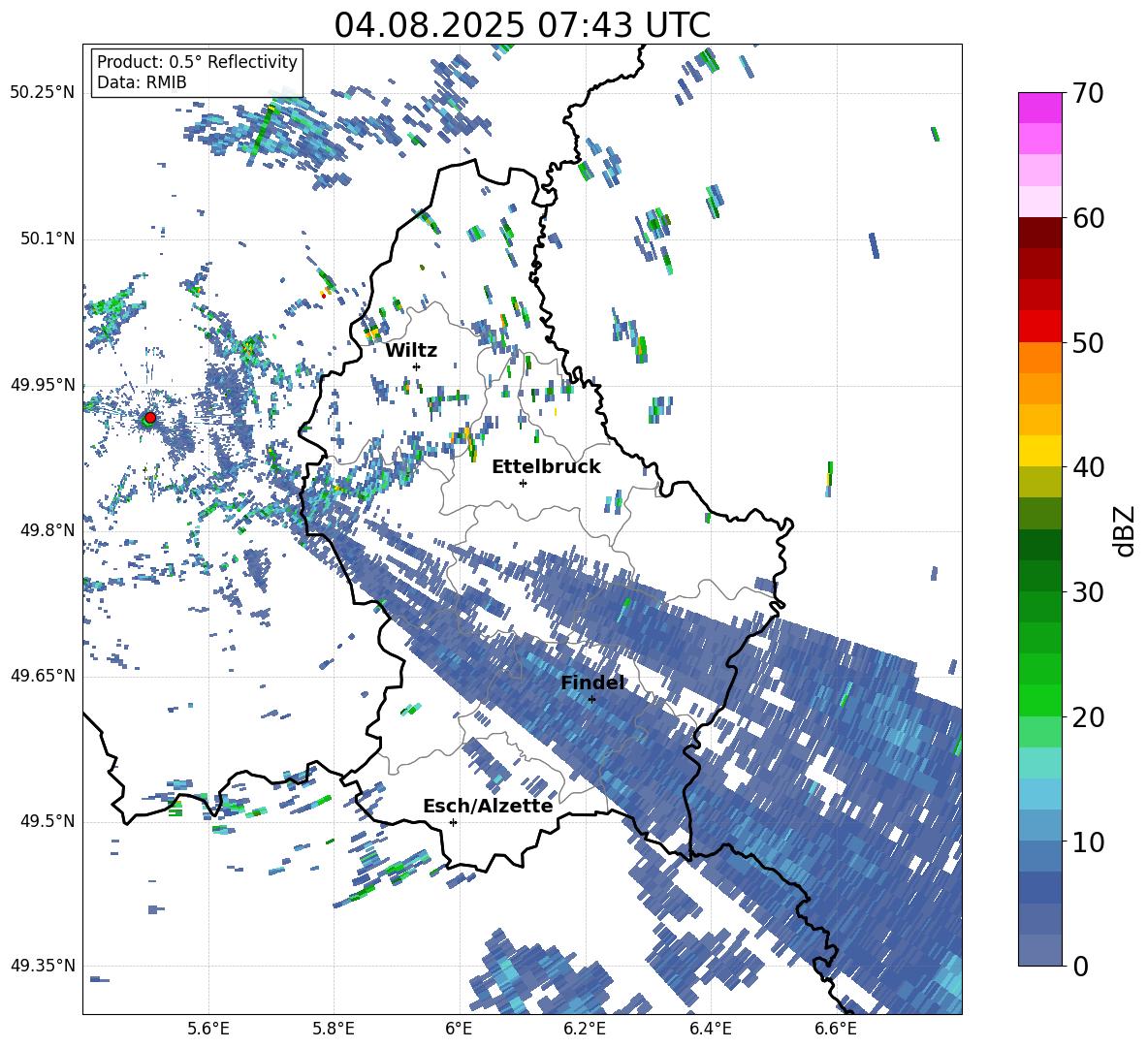Click the 40 tick on colorbar
The image size is (1148, 1048).
[1088, 467]
